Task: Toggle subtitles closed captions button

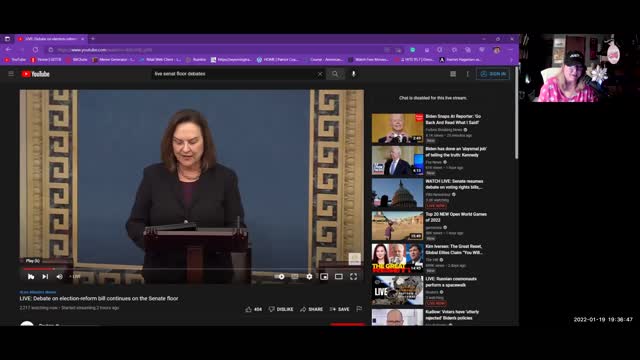Action: pos(295,277)
